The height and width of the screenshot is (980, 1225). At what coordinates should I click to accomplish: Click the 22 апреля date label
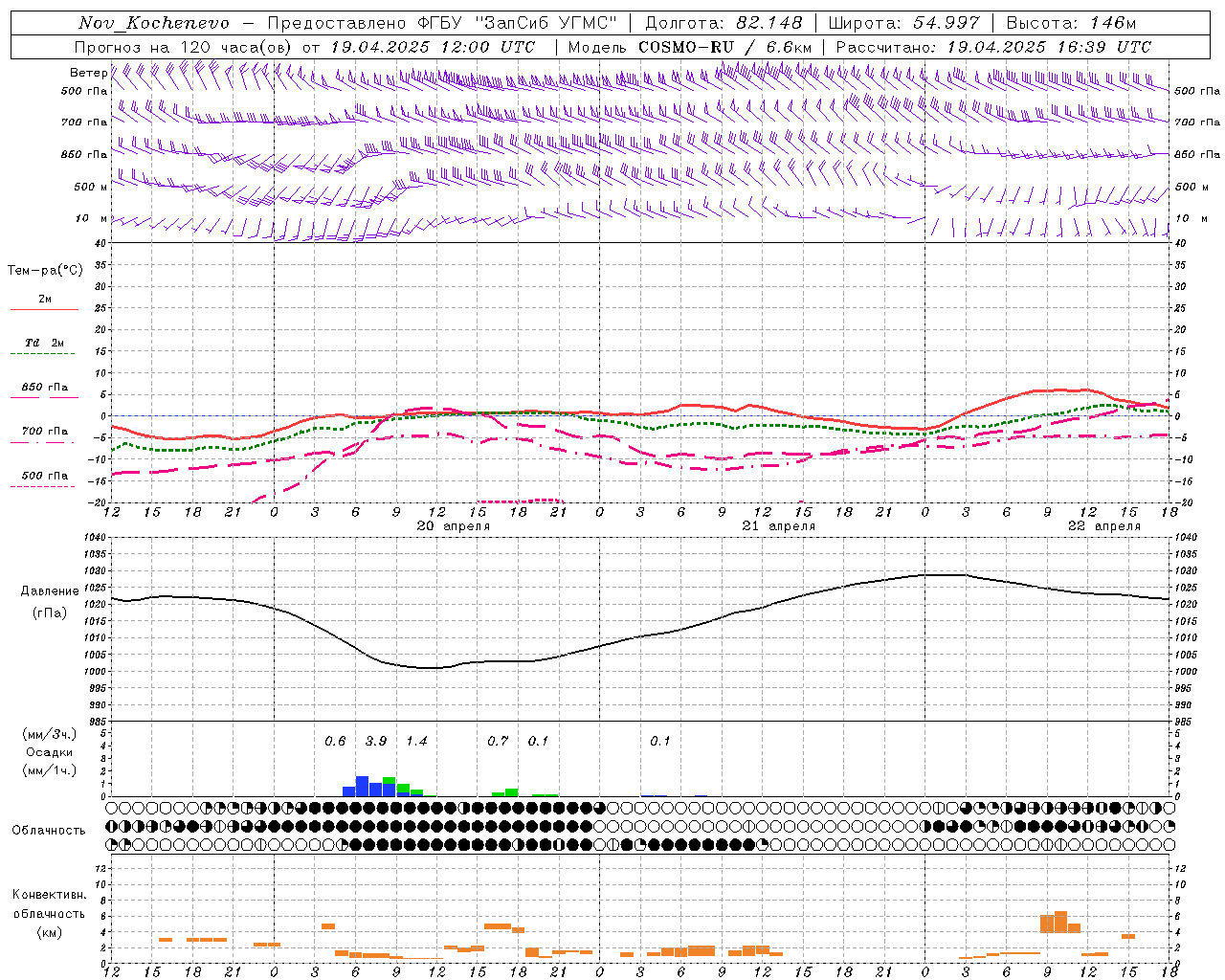point(1103,526)
